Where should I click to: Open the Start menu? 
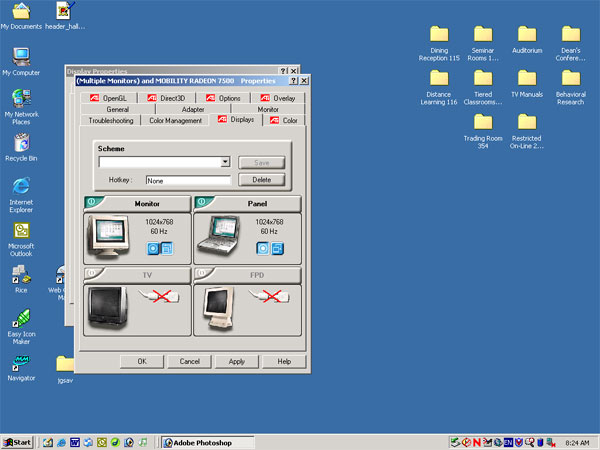(18, 443)
